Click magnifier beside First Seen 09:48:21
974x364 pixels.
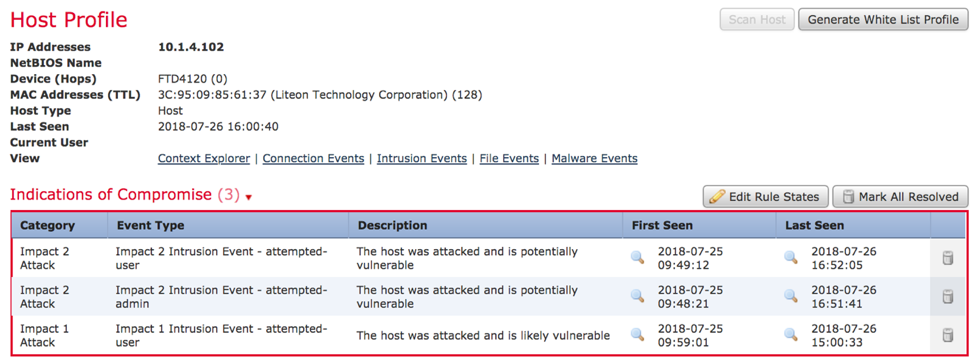point(637,296)
